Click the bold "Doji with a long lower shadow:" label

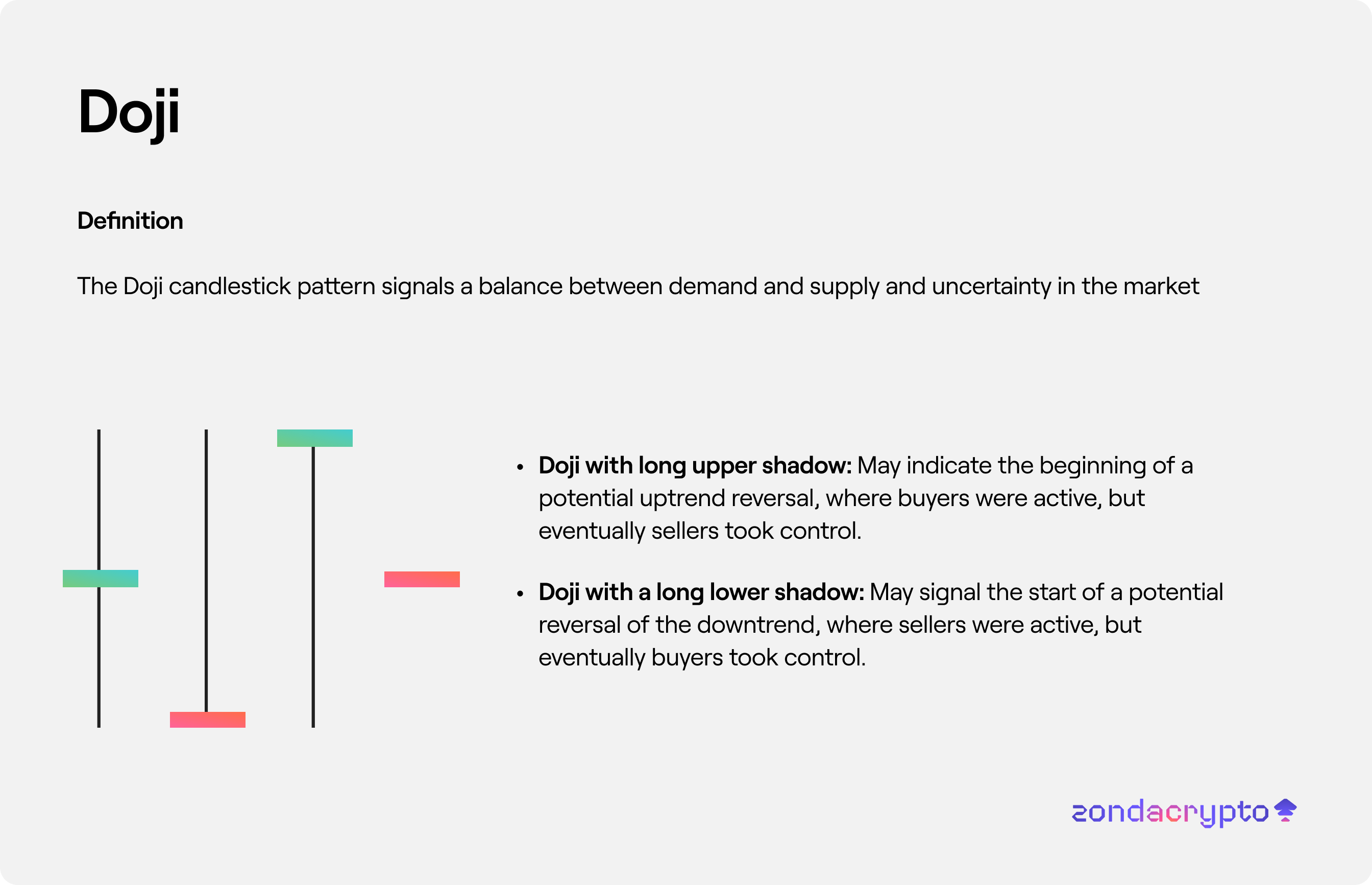click(701, 592)
